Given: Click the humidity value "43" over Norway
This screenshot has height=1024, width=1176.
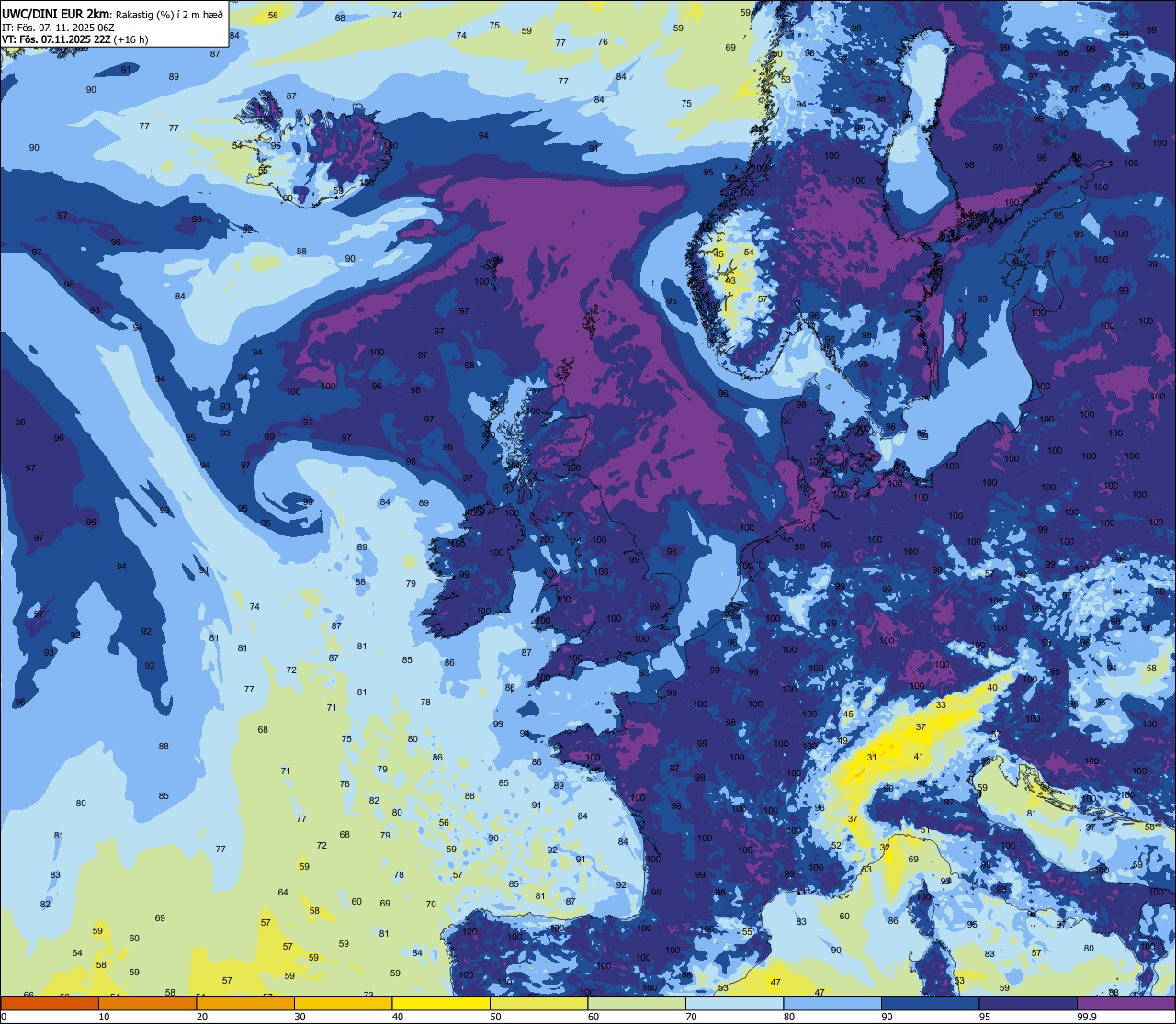Looking at the screenshot, I should [x=730, y=280].
